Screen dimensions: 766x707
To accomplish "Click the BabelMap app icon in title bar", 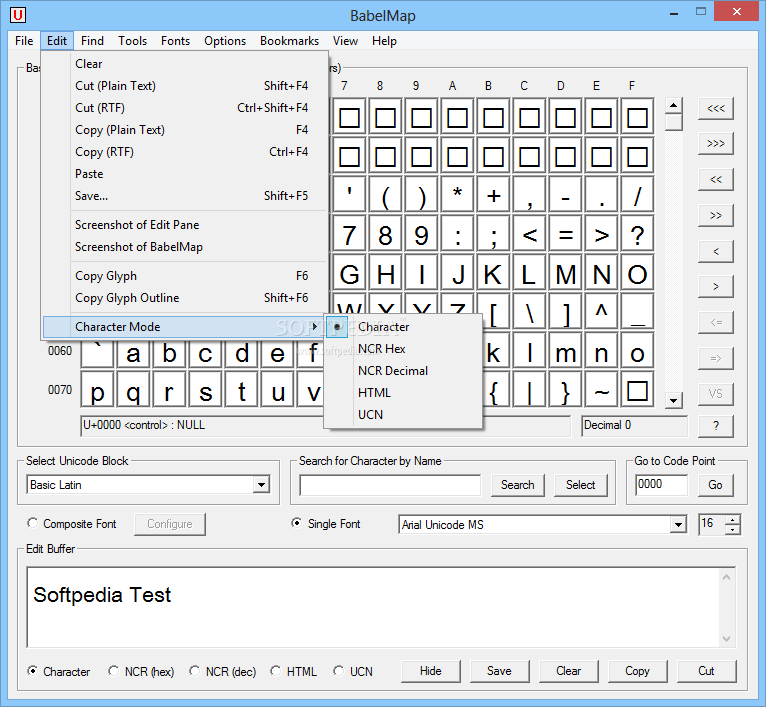I will pos(18,15).
